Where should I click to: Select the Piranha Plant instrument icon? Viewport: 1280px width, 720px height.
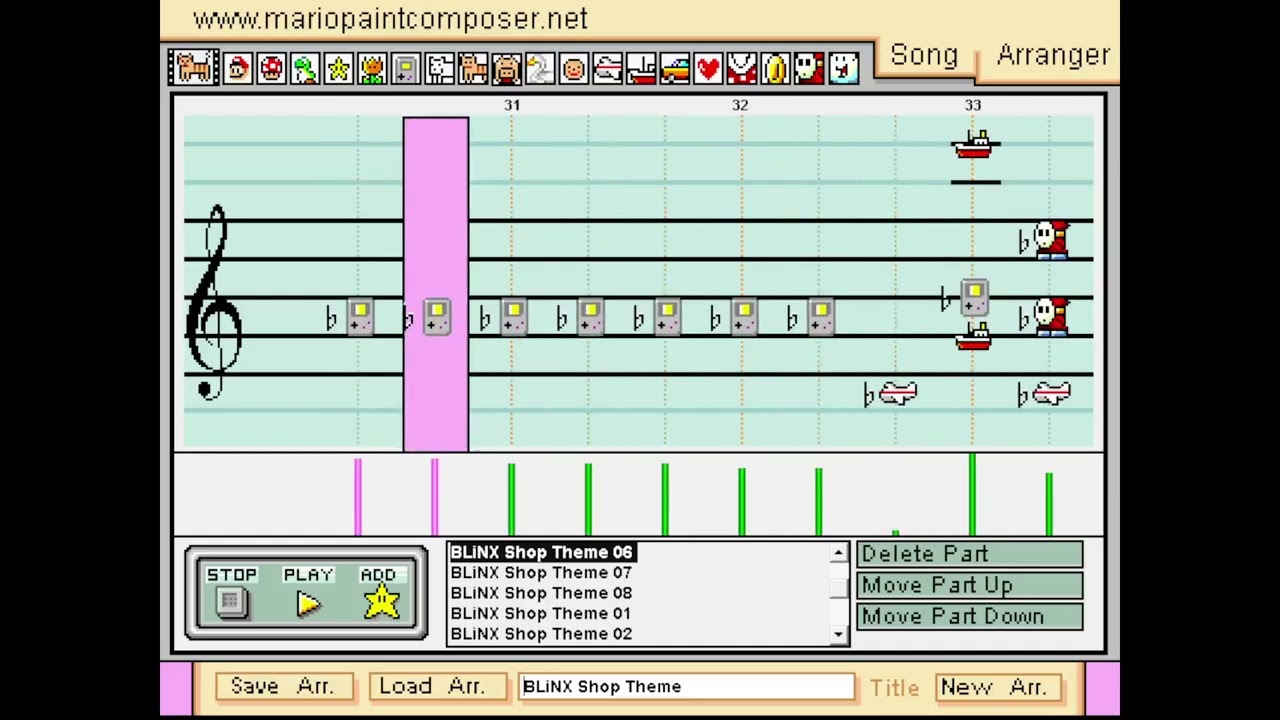[742, 68]
